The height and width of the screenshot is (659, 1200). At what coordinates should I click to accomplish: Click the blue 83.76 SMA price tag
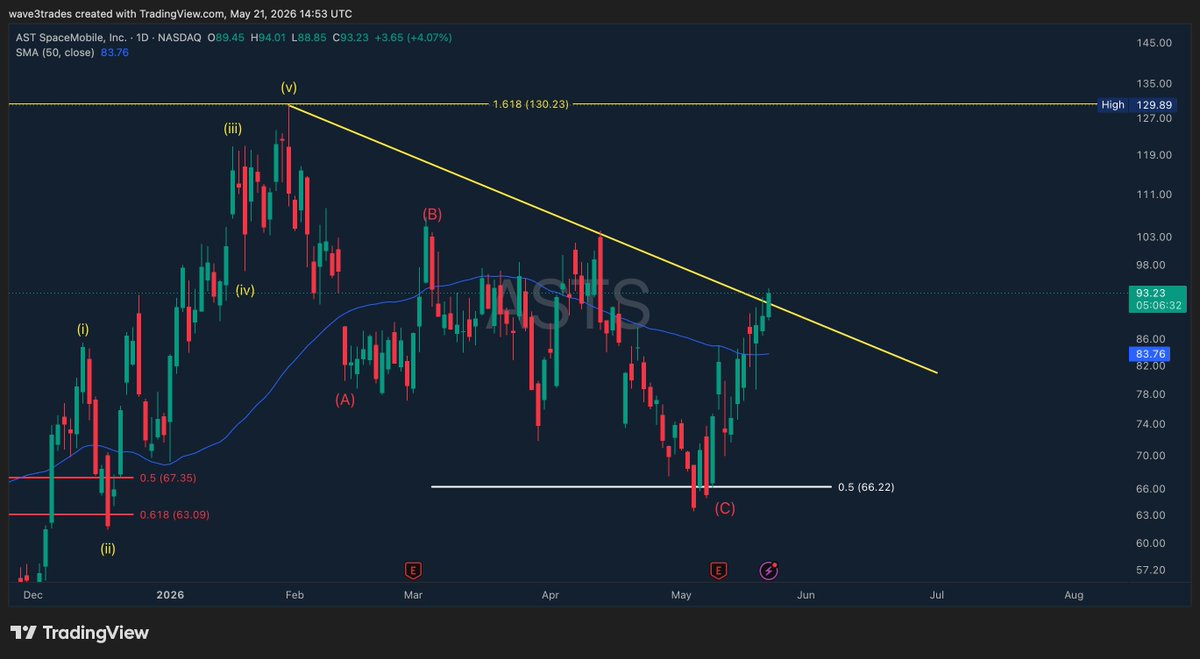(1149, 354)
